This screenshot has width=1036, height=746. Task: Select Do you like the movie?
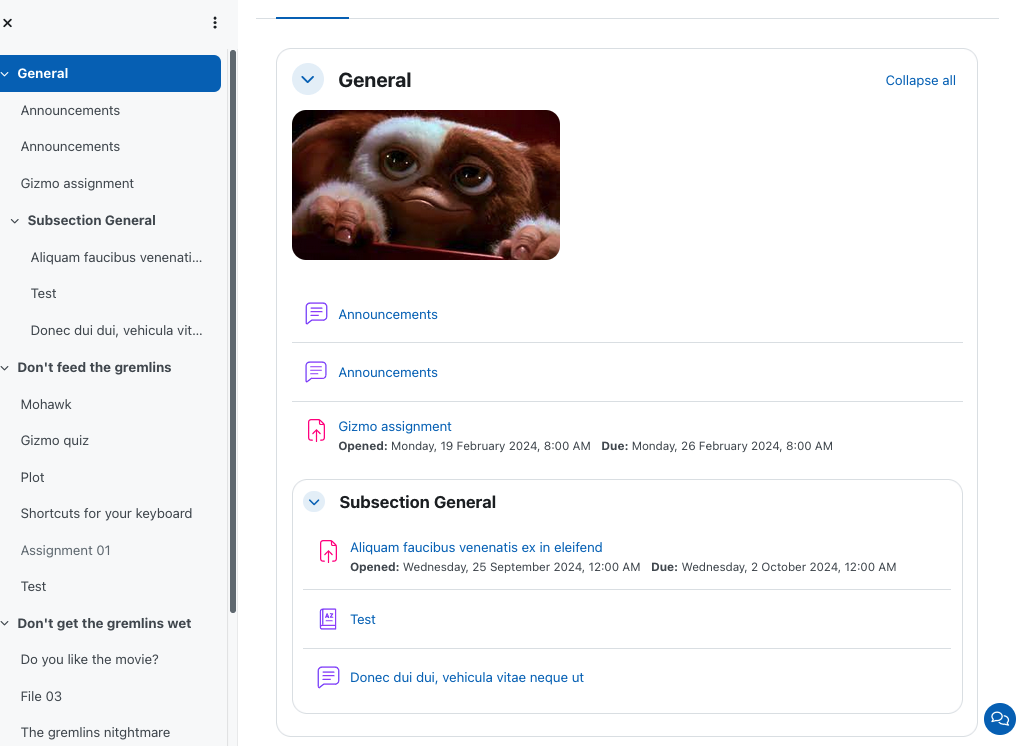coord(90,659)
